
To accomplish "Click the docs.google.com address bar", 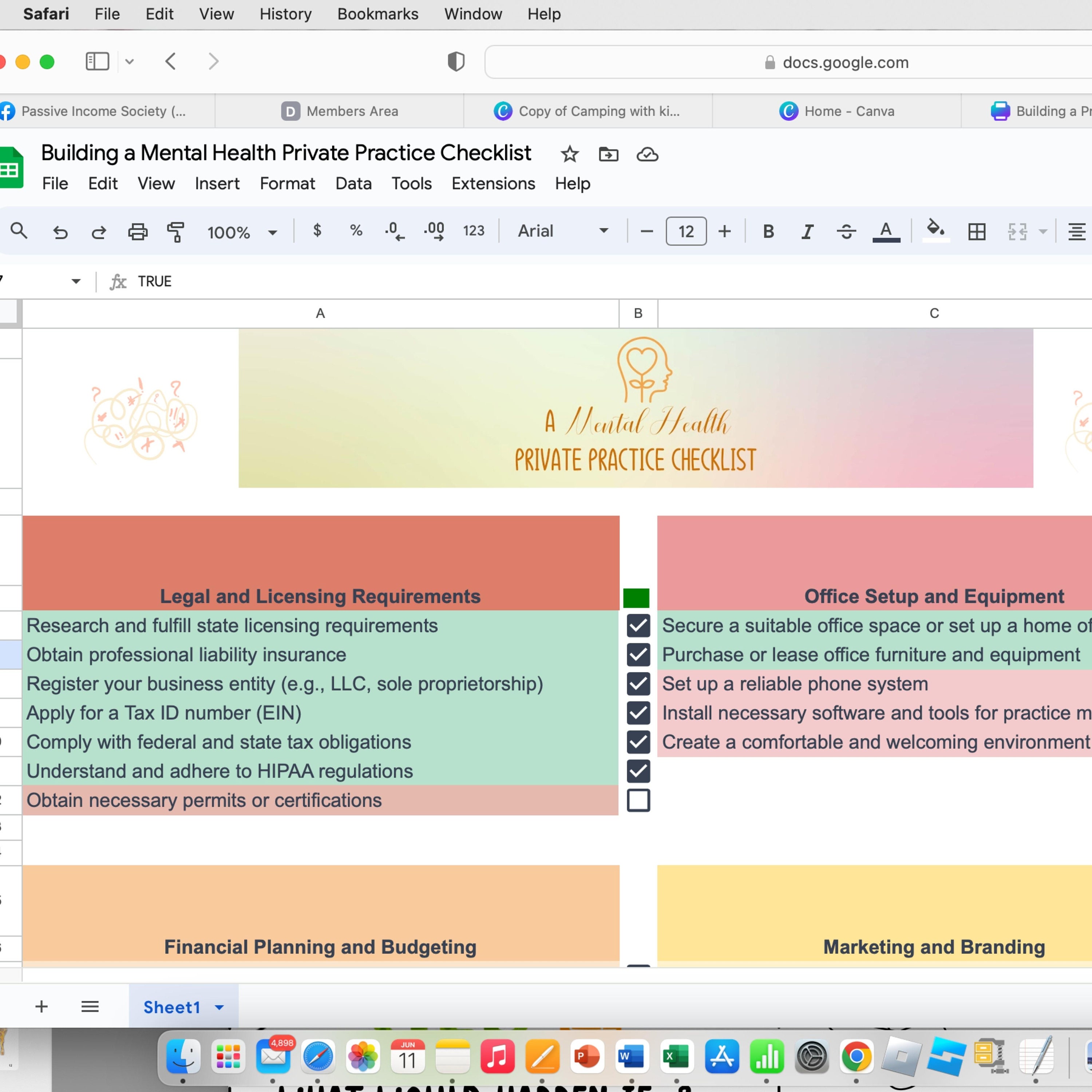I will [x=788, y=62].
